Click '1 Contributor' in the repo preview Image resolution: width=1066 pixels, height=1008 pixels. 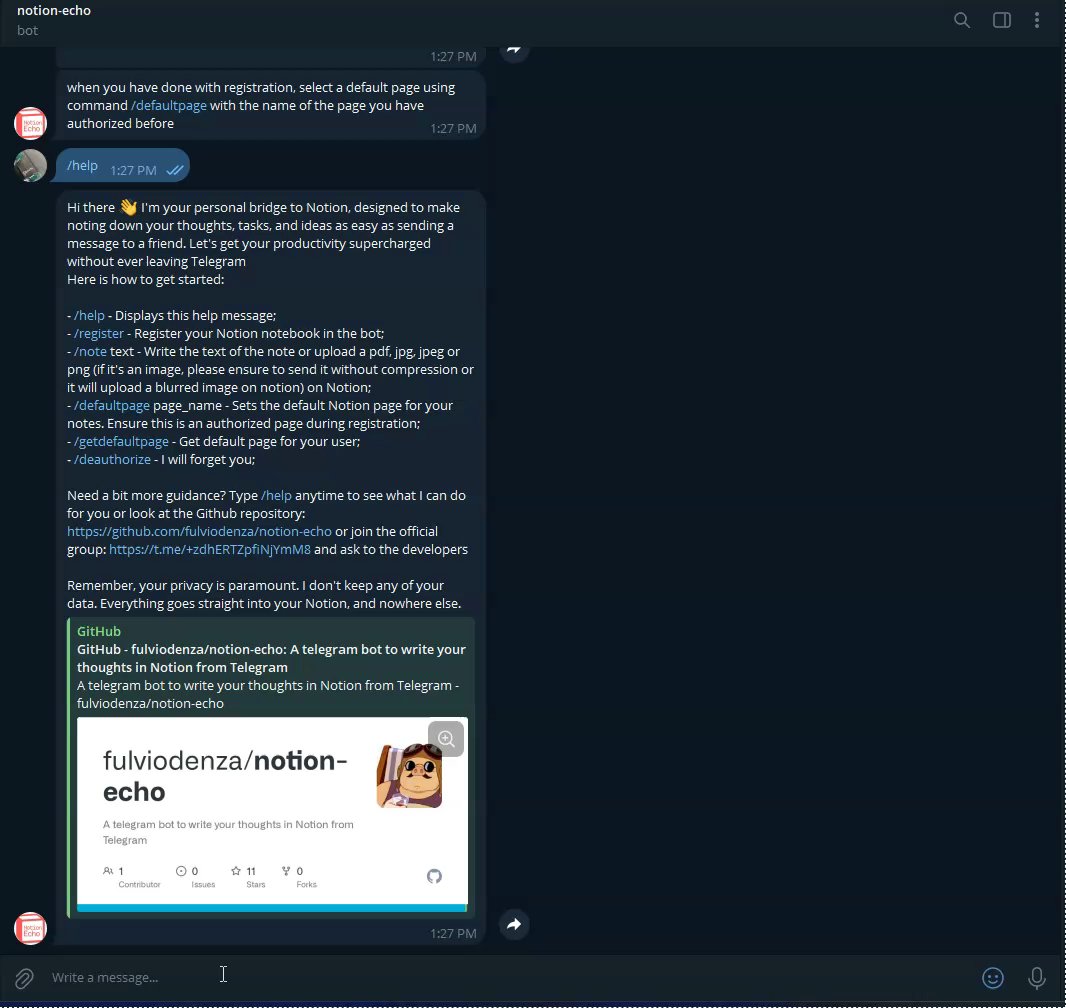(131, 877)
